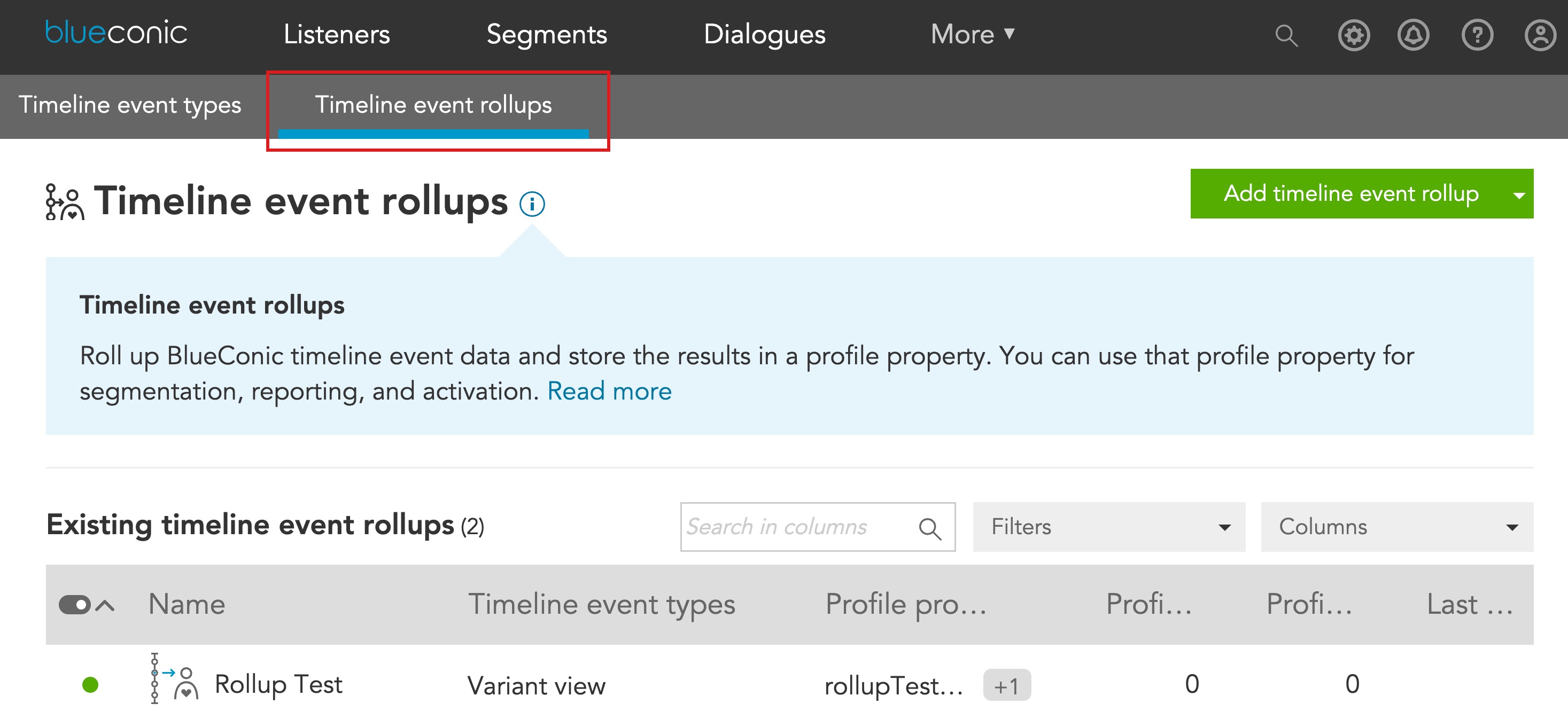Sort by Timeline event types column header

point(601,604)
